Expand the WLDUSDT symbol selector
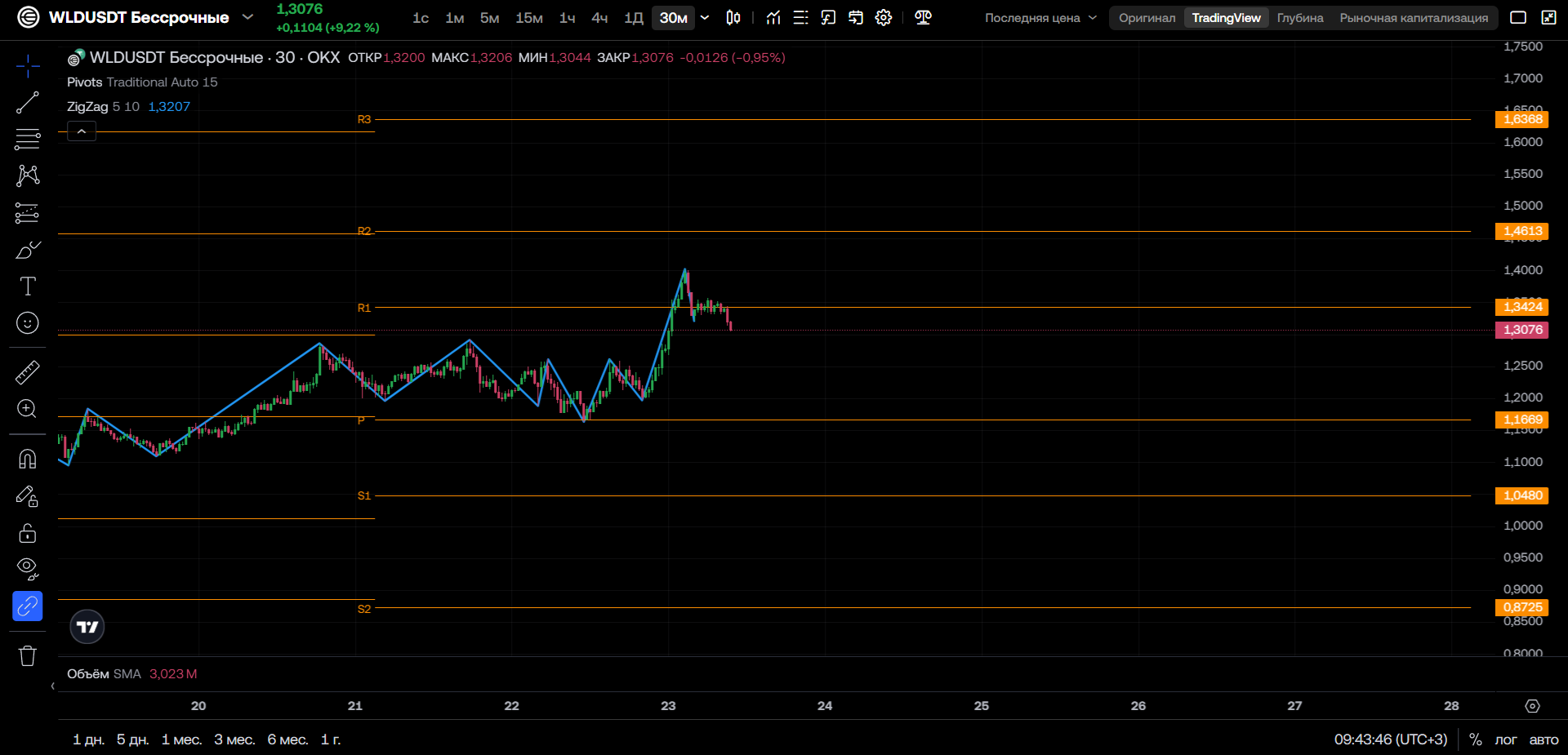Image resolution: width=1568 pixels, height=755 pixels. [248, 17]
